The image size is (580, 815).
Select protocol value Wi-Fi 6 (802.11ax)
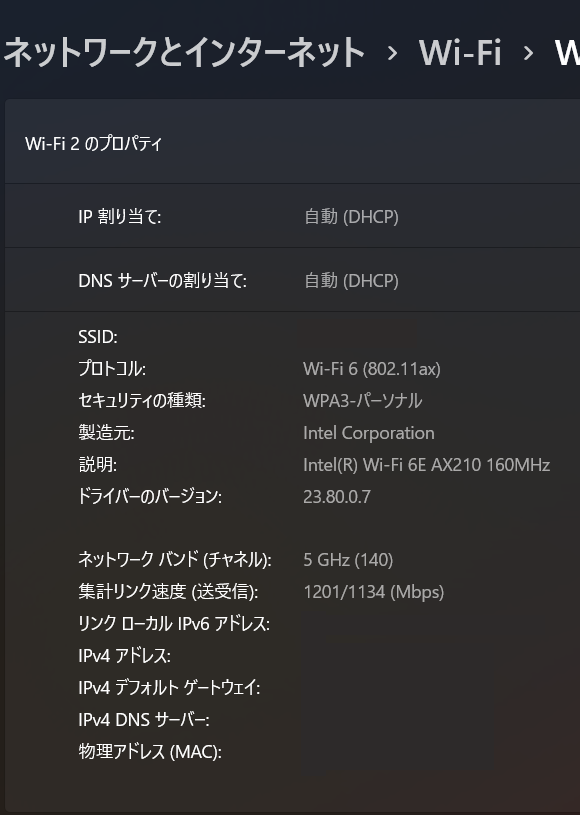[x=372, y=369]
